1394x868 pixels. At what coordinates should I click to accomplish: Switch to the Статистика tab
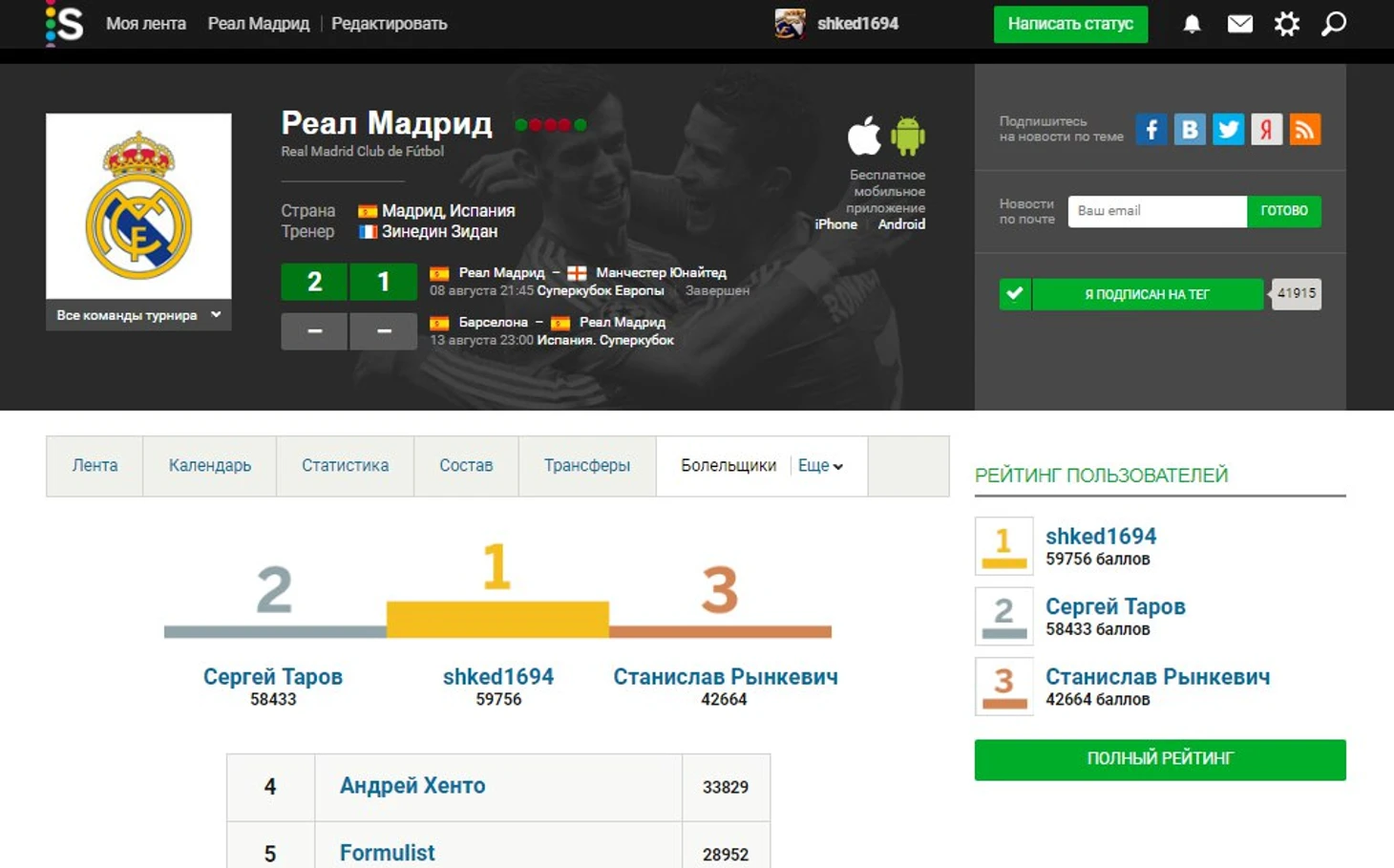(345, 466)
